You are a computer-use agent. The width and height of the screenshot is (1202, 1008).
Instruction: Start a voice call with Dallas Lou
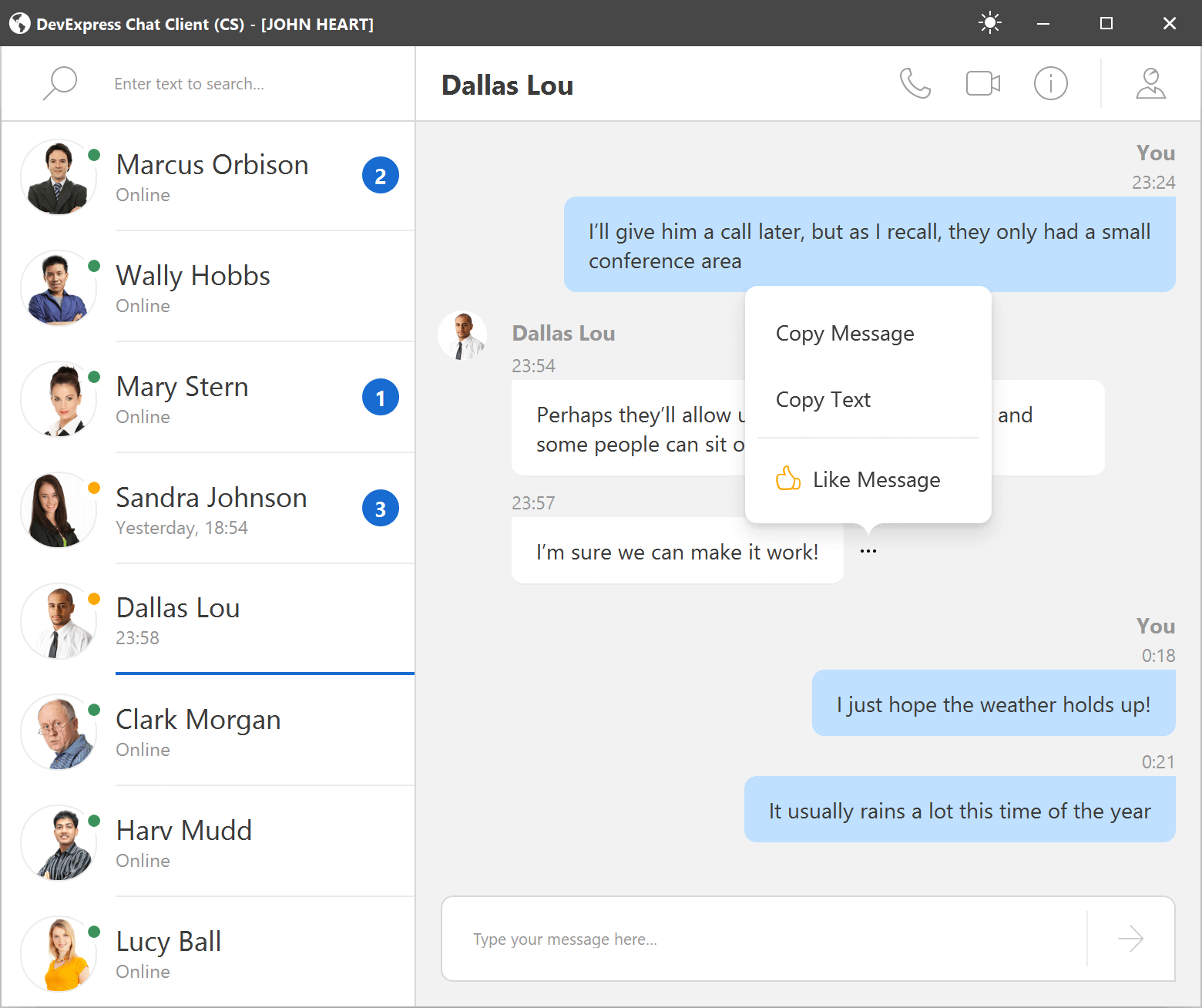pyautogui.click(x=915, y=83)
